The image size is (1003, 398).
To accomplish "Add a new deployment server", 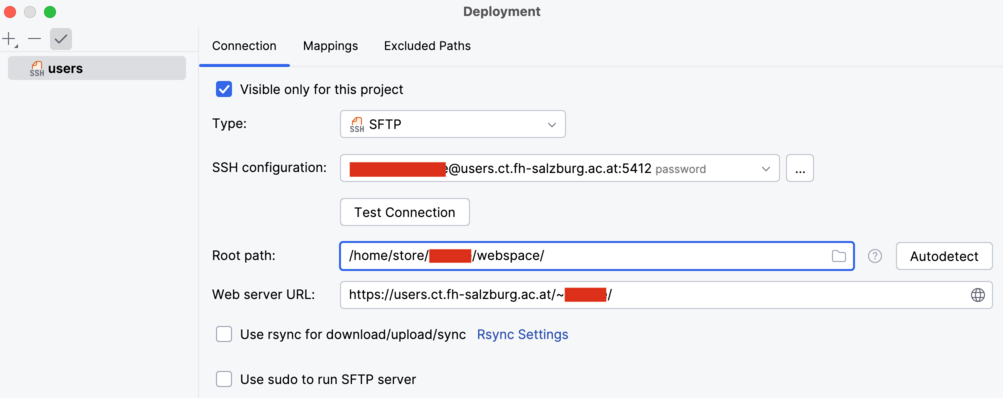I will pos(10,39).
